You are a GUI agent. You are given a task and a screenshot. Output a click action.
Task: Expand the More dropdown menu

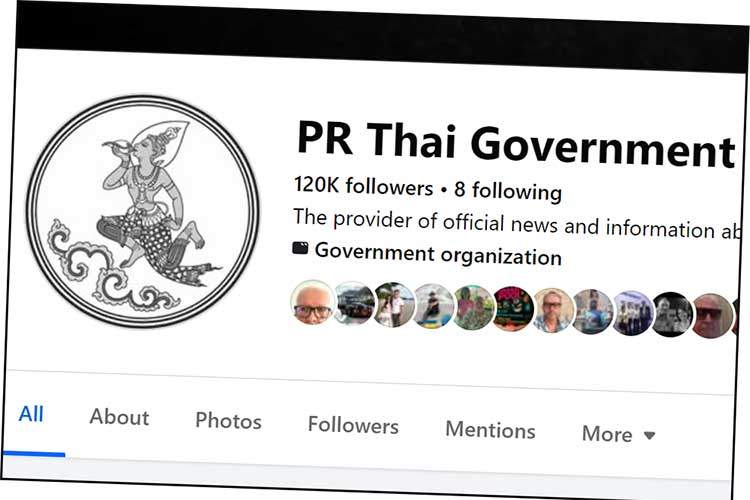tap(618, 434)
